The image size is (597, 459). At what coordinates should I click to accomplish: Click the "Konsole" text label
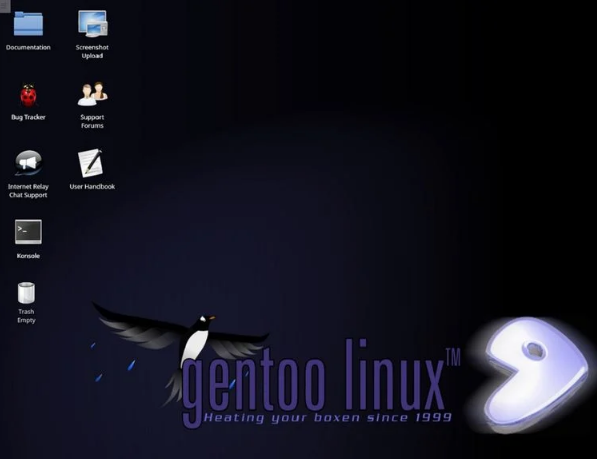28,256
